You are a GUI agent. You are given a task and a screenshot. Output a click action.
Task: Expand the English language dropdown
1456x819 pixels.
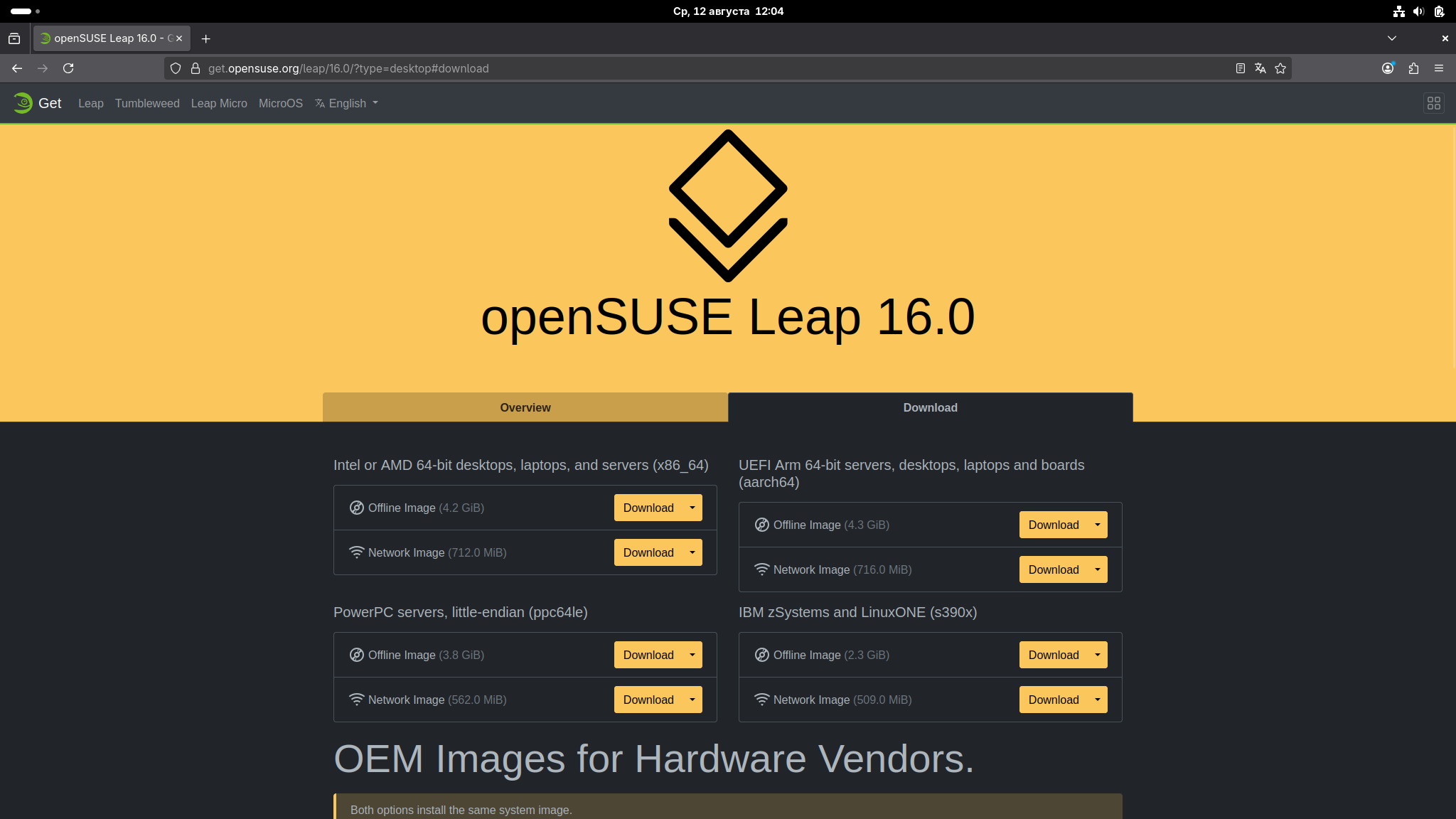pos(347,103)
